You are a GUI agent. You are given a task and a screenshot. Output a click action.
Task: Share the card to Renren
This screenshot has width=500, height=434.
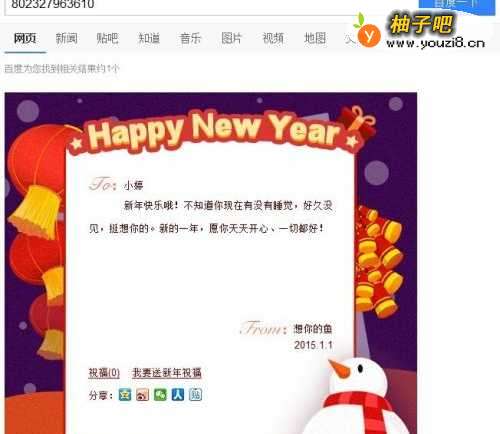pos(178,395)
